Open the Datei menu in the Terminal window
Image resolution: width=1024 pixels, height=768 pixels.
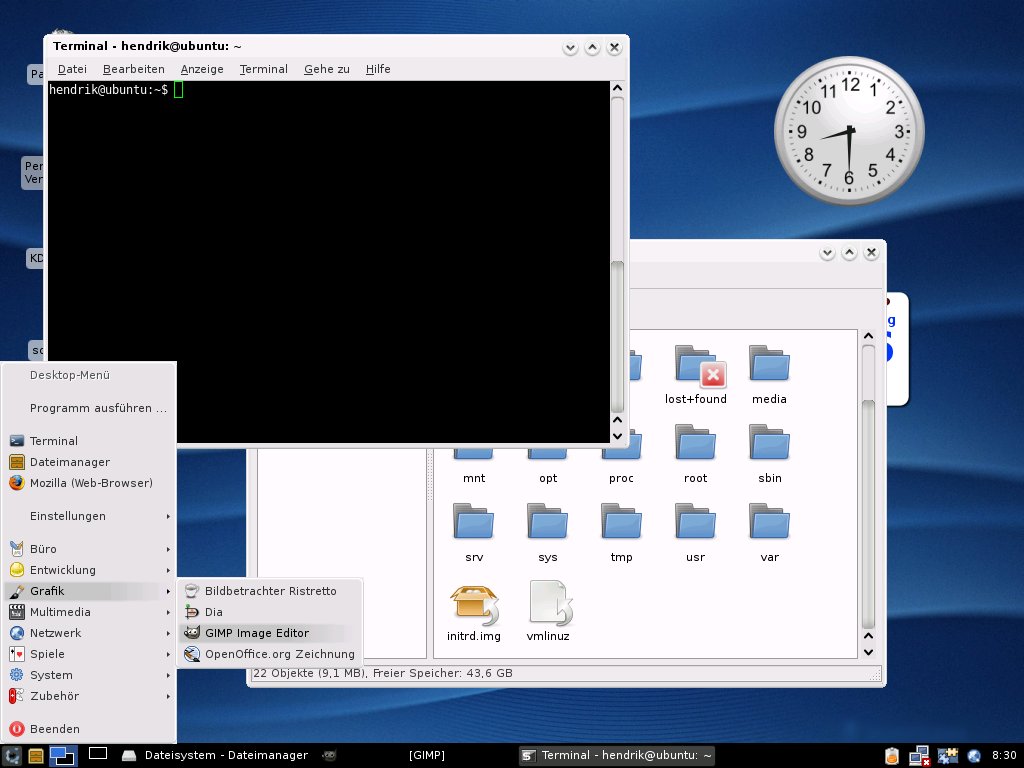(x=72, y=69)
